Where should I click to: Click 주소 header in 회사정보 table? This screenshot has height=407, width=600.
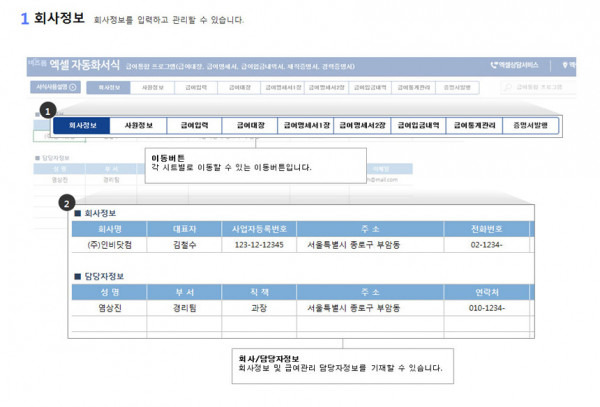(x=370, y=229)
